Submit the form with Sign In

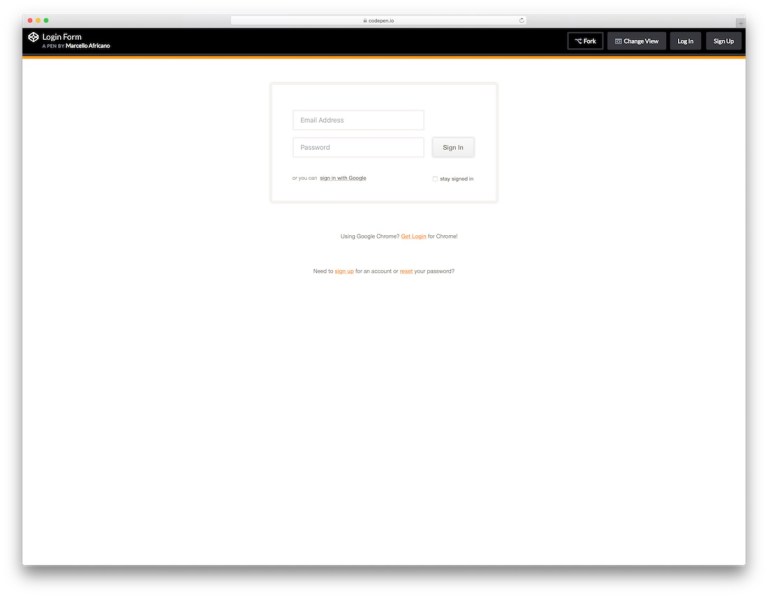pyautogui.click(x=453, y=147)
